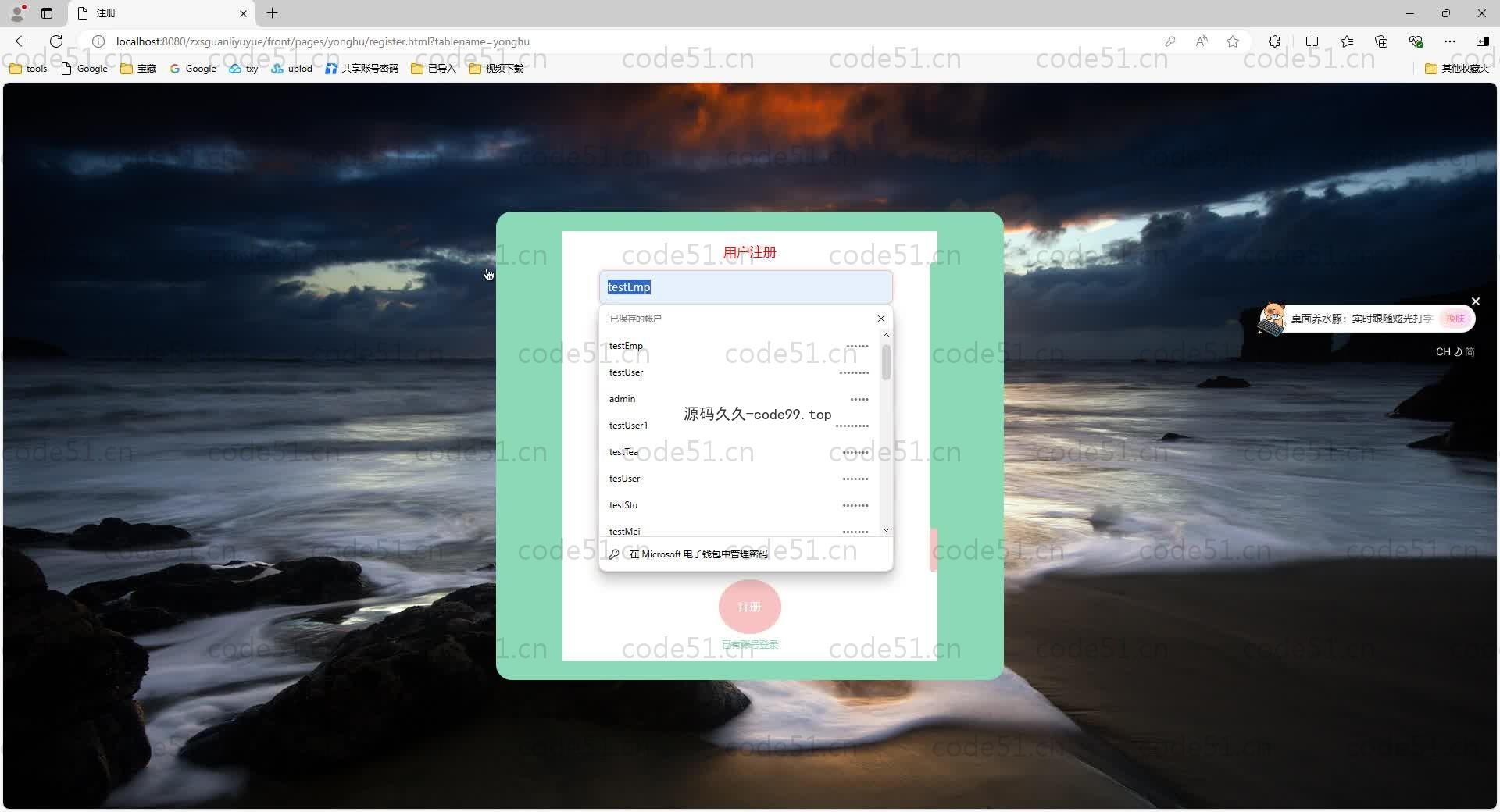Open a new tab with plus button
This screenshot has height=812, width=1500.
coord(272,12)
